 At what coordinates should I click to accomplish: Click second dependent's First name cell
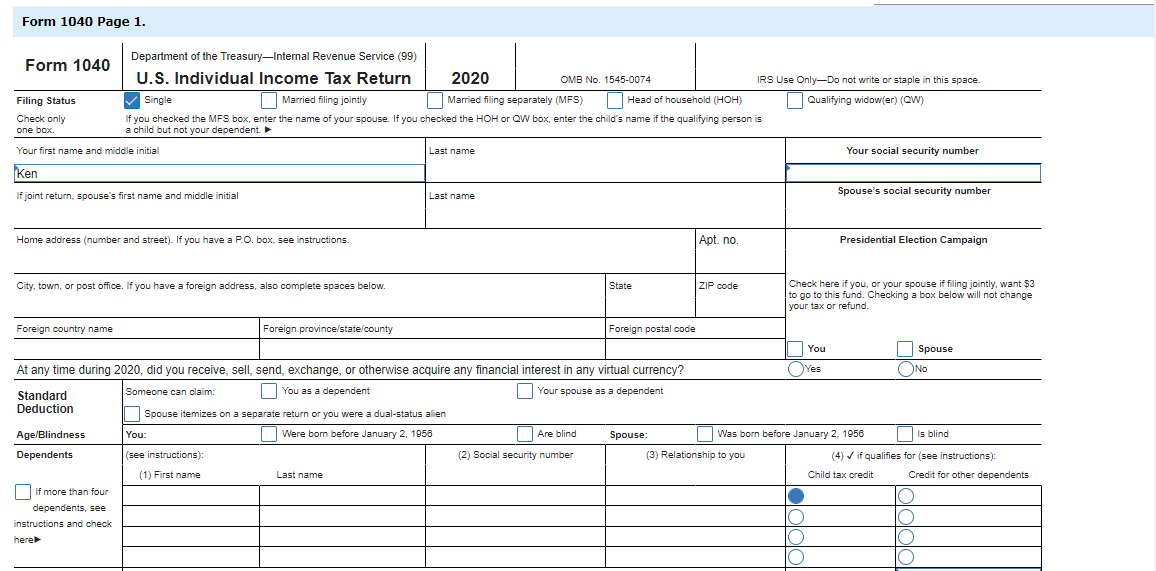tap(191, 516)
